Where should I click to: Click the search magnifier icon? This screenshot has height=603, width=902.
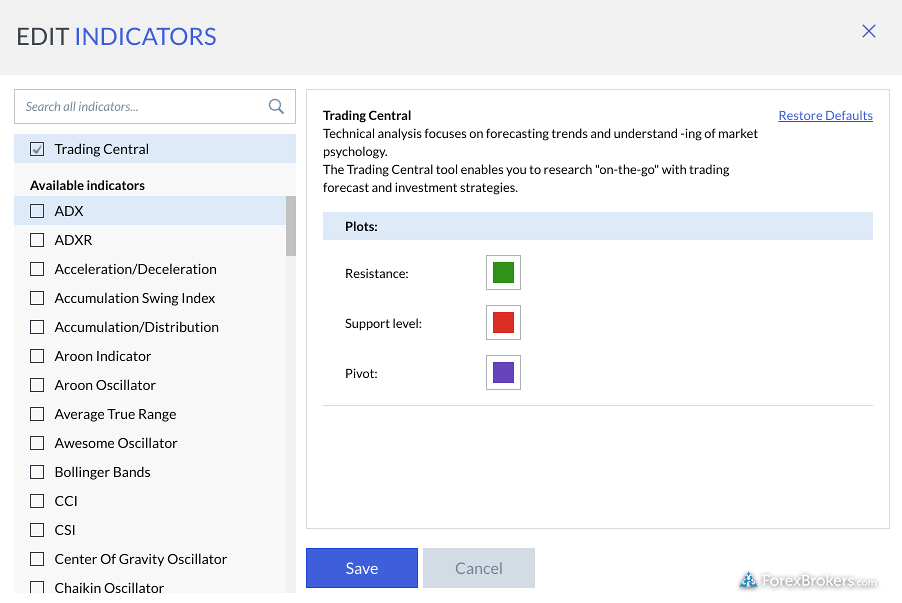pos(276,106)
